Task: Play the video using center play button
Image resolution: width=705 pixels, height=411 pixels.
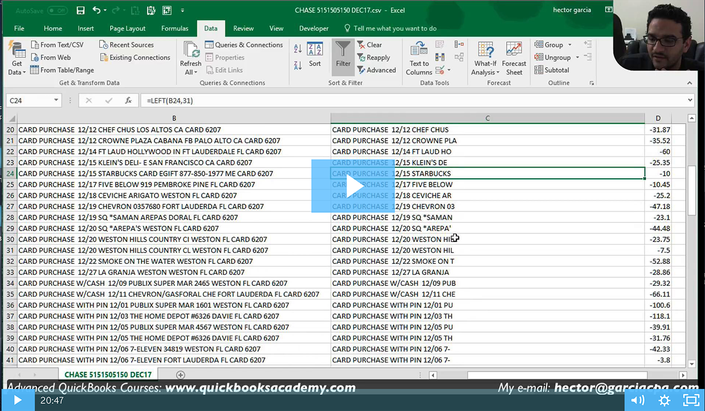Action: (x=353, y=186)
